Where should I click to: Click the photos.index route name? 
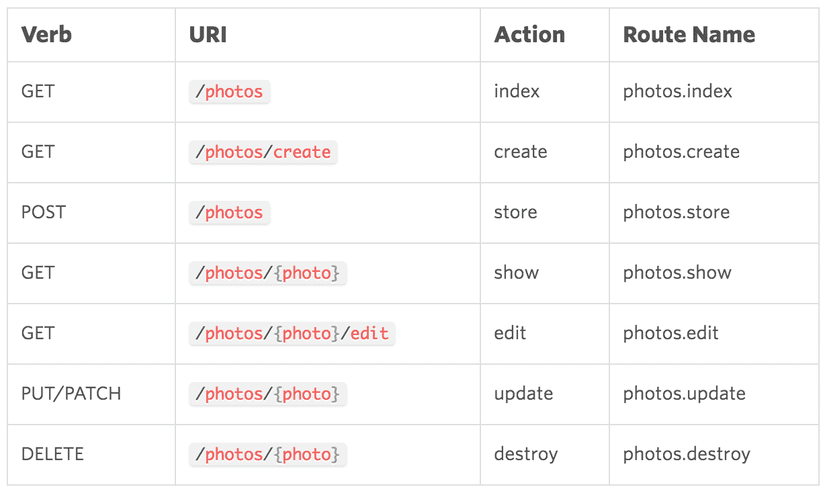677,91
